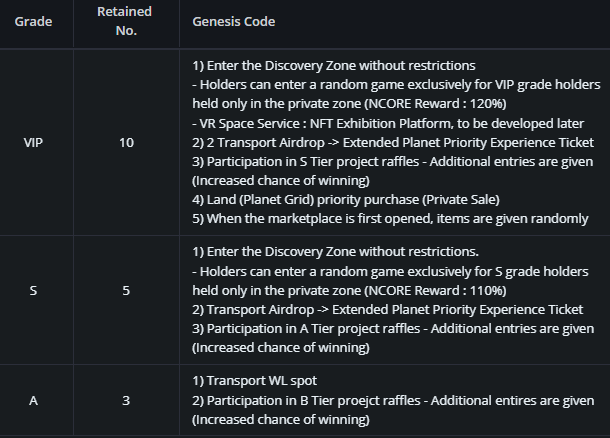Click the VR Space Service line
This screenshot has height=438, width=610.
click(388, 123)
